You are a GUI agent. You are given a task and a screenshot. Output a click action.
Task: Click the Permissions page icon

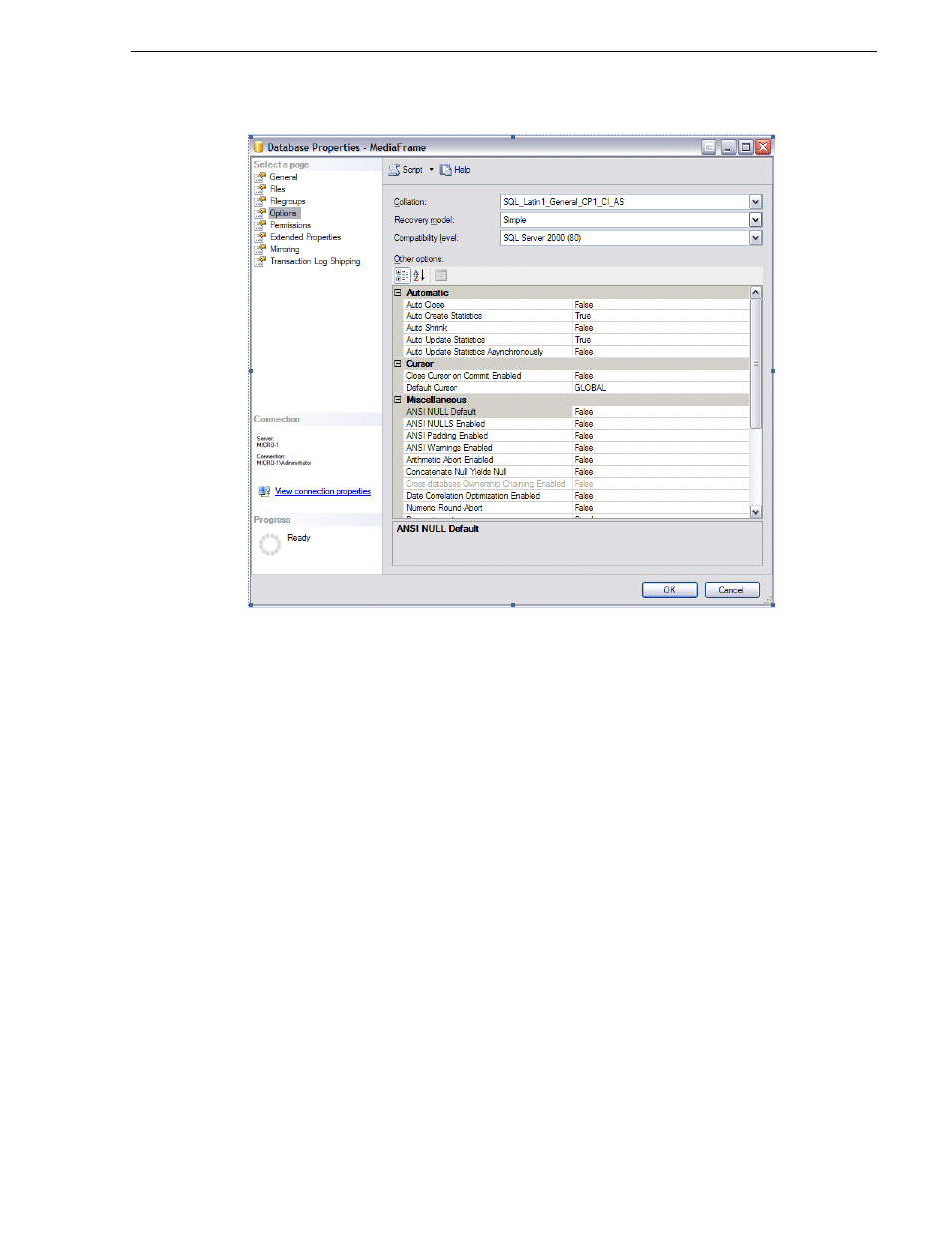(x=260, y=225)
